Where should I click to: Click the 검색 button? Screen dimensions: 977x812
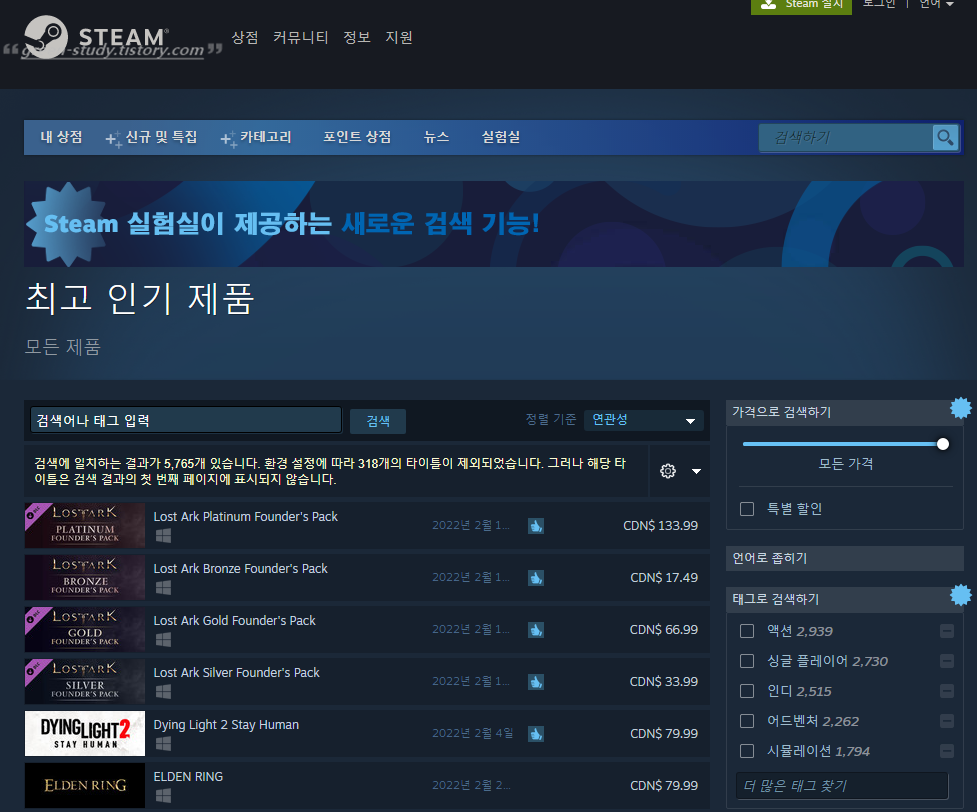378,421
